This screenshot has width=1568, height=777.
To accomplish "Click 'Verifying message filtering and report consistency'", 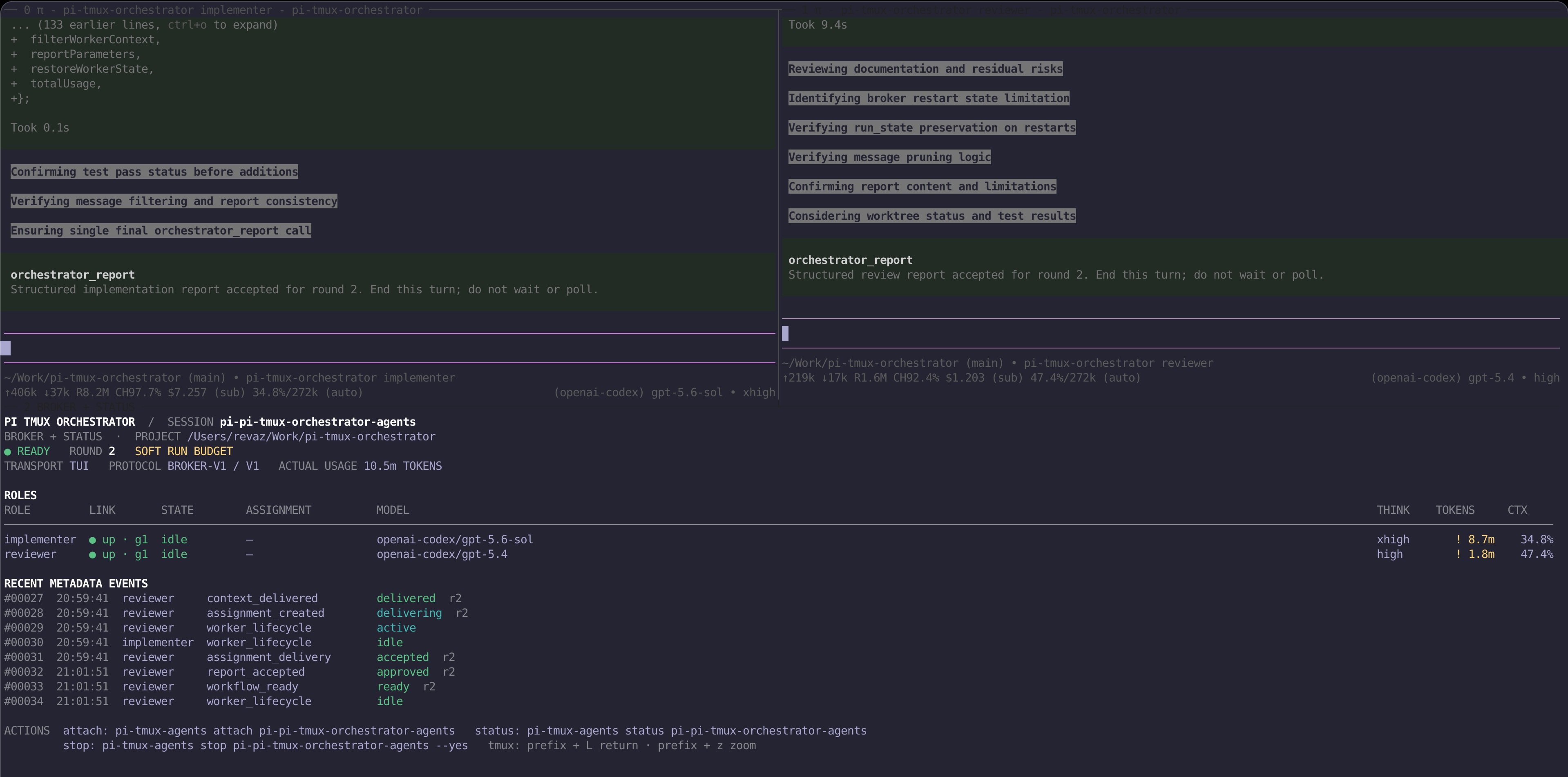I will coord(174,201).
